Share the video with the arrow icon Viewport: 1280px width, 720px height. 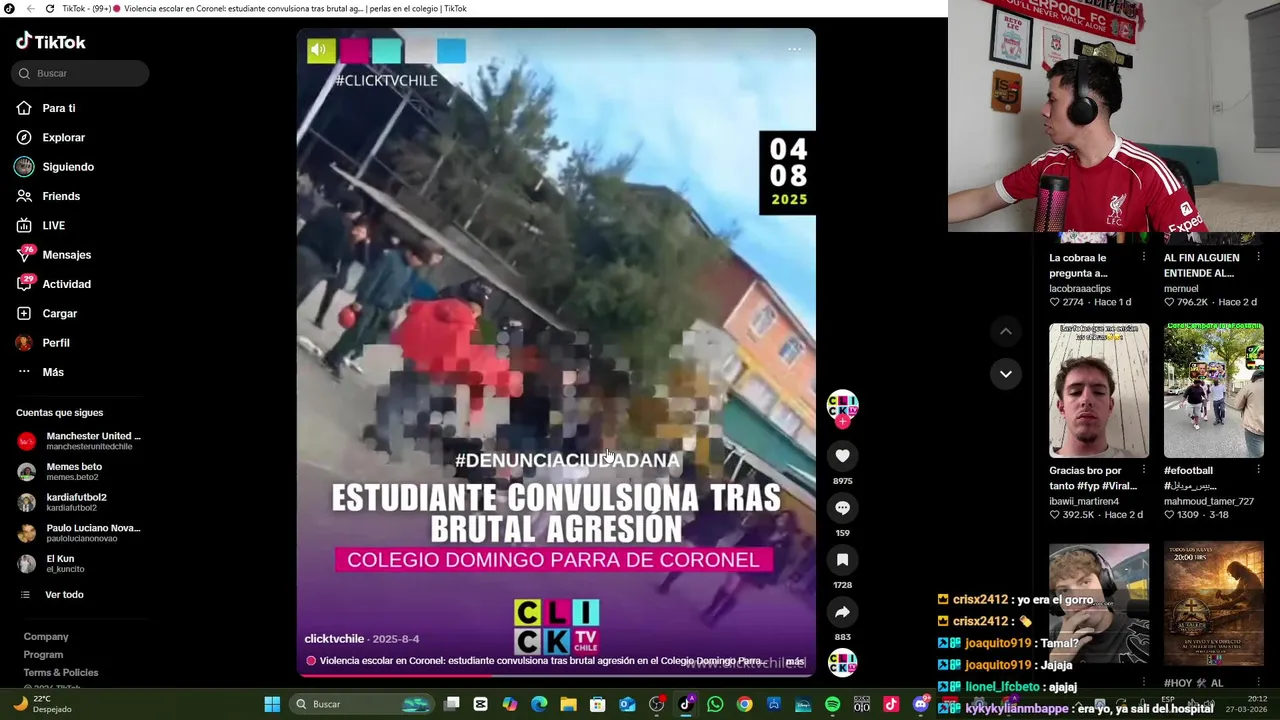tap(842, 612)
